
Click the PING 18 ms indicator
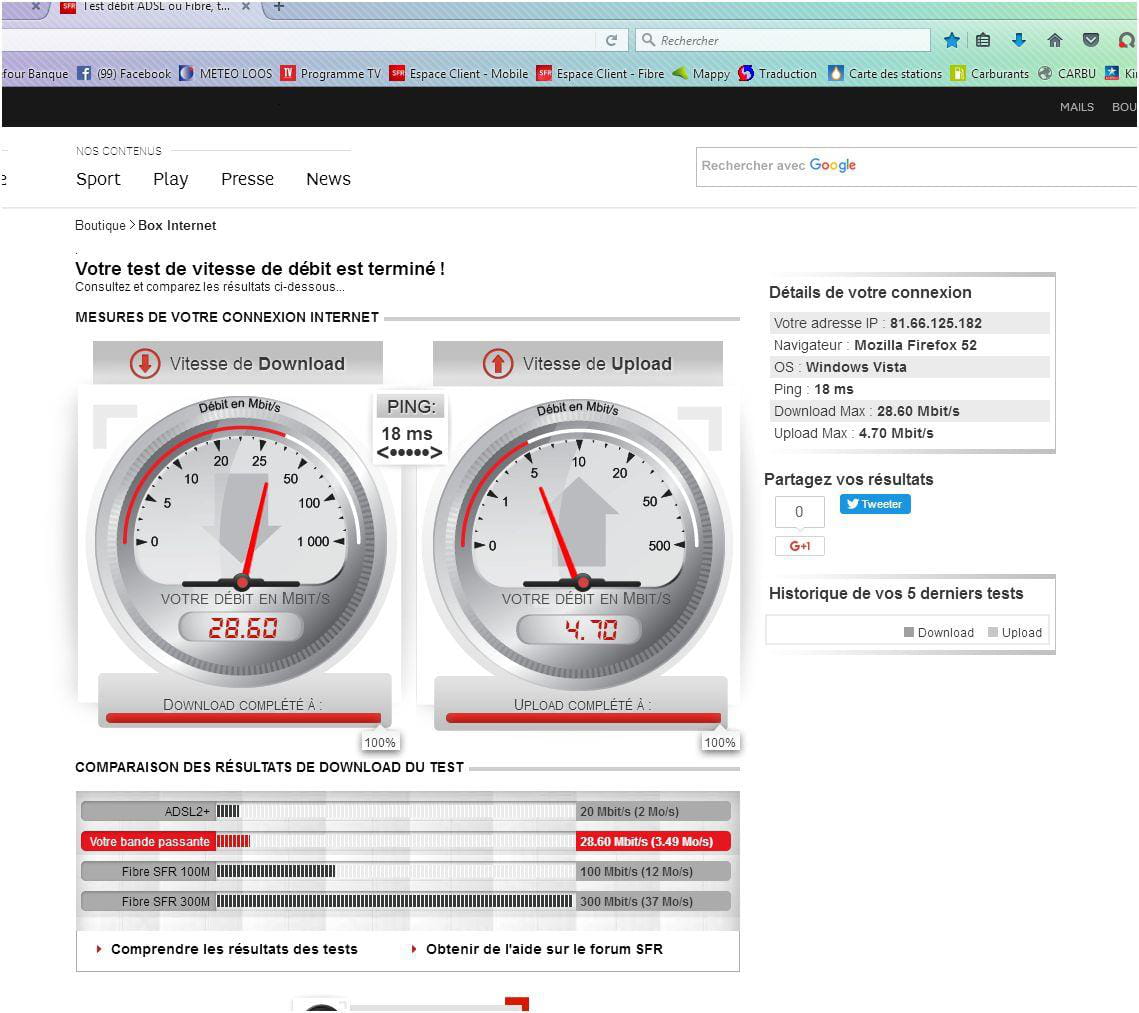[410, 428]
